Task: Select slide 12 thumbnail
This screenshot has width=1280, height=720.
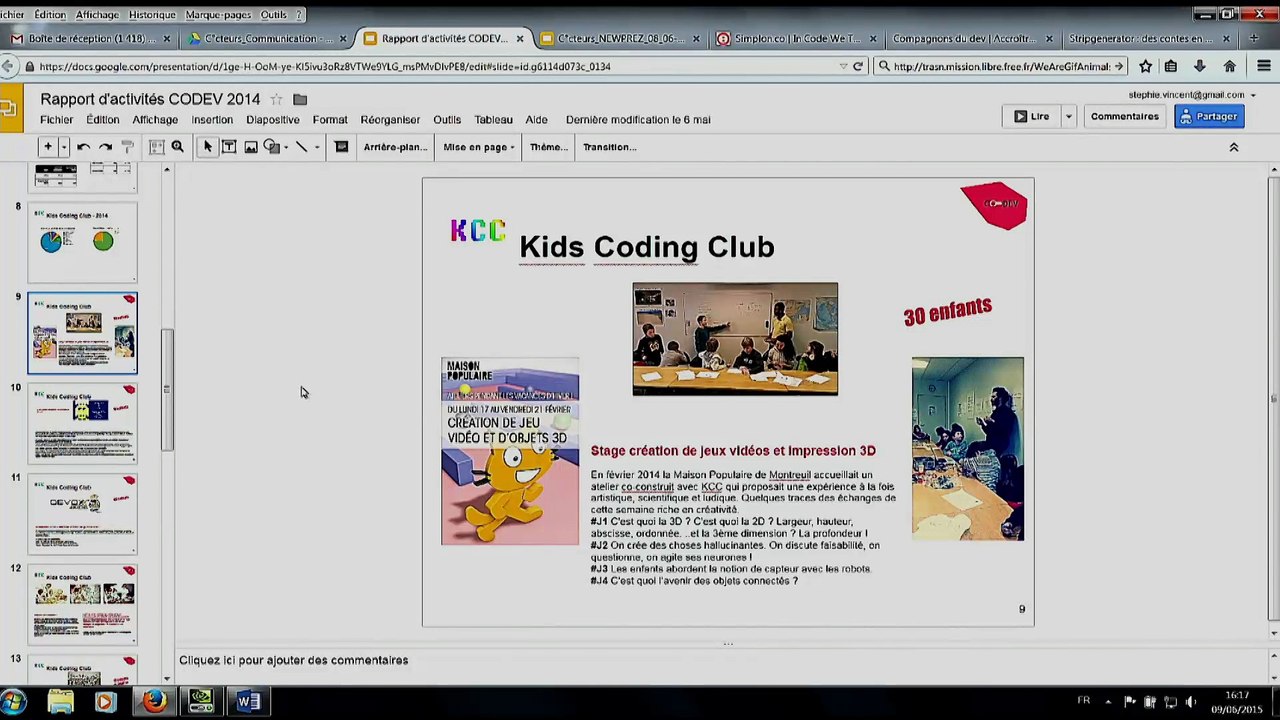Action: 83,606
